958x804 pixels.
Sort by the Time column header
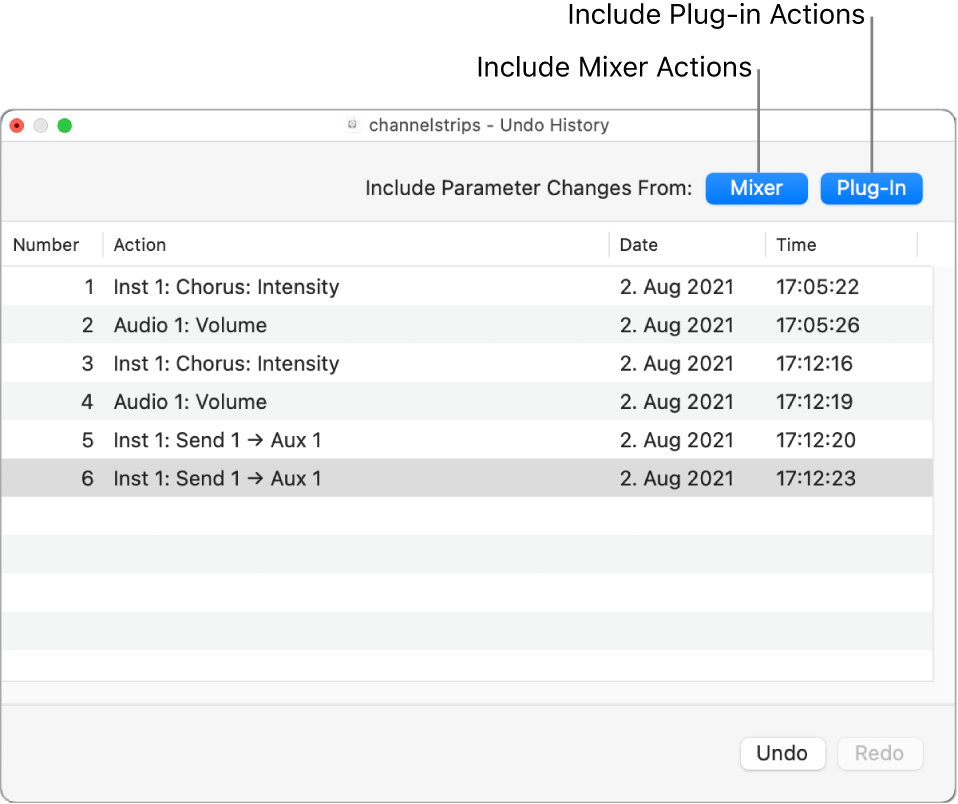tap(796, 245)
